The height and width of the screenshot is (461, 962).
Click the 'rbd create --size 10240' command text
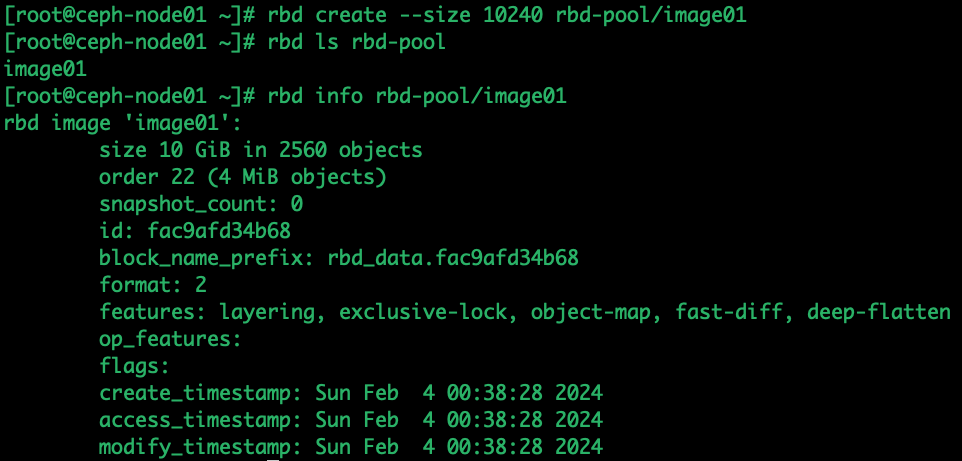click(x=405, y=15)
